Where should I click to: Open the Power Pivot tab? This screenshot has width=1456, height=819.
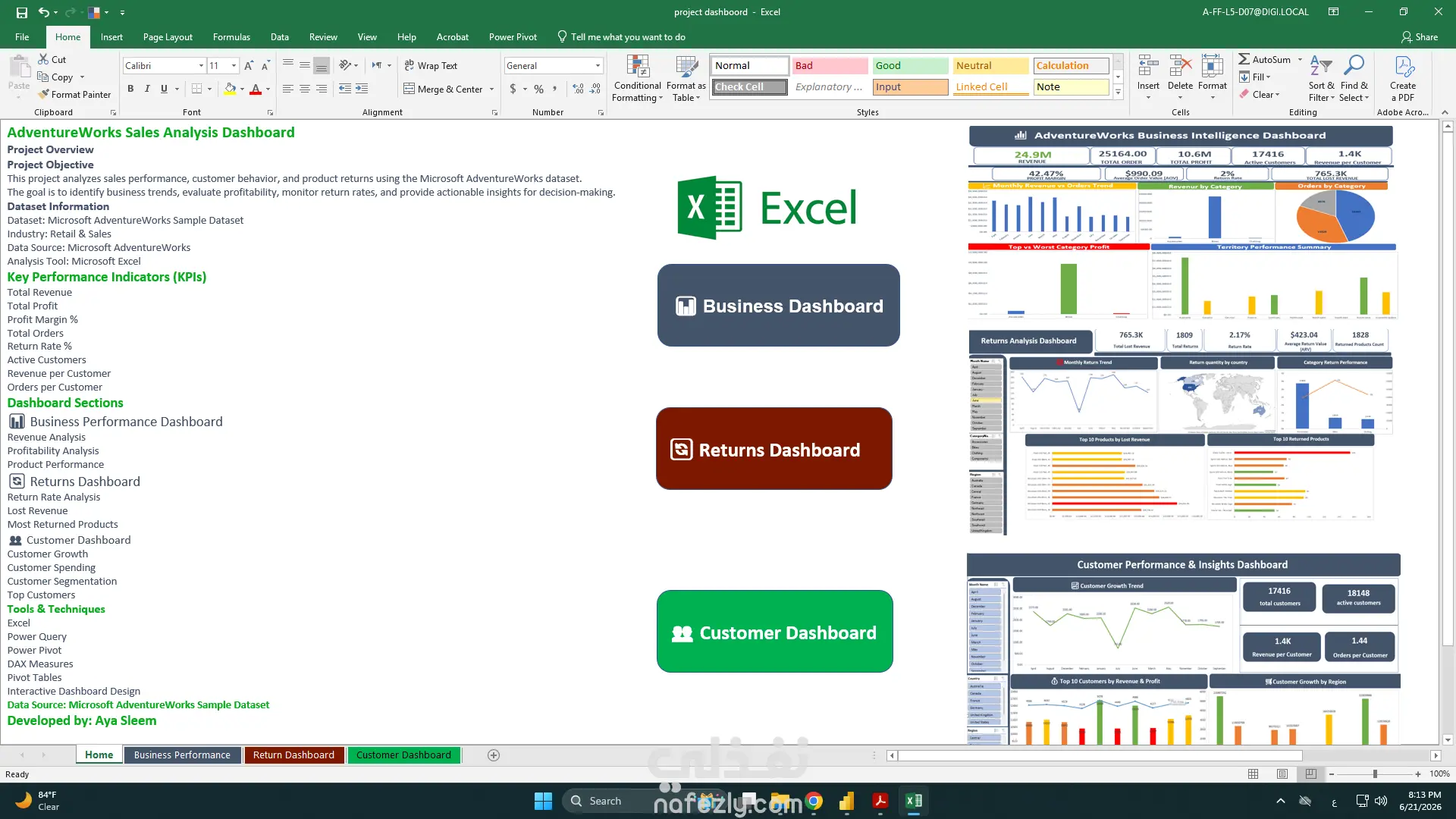point(513,37)
